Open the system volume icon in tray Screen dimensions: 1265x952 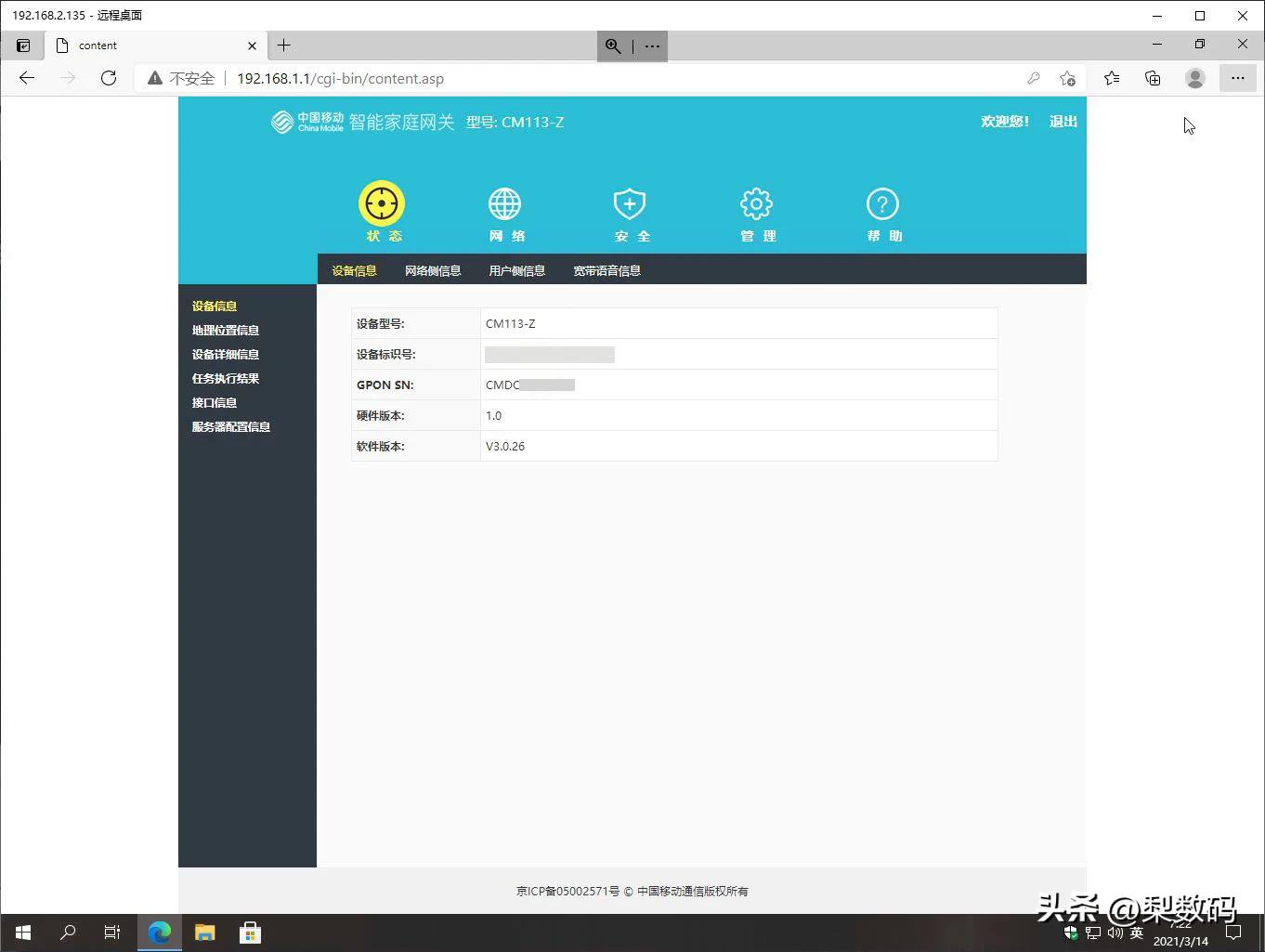(x=1115, y=932)
